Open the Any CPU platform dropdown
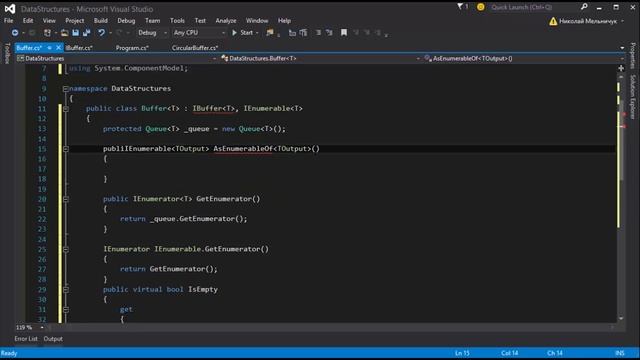The image size is (640, 360). 199,33
